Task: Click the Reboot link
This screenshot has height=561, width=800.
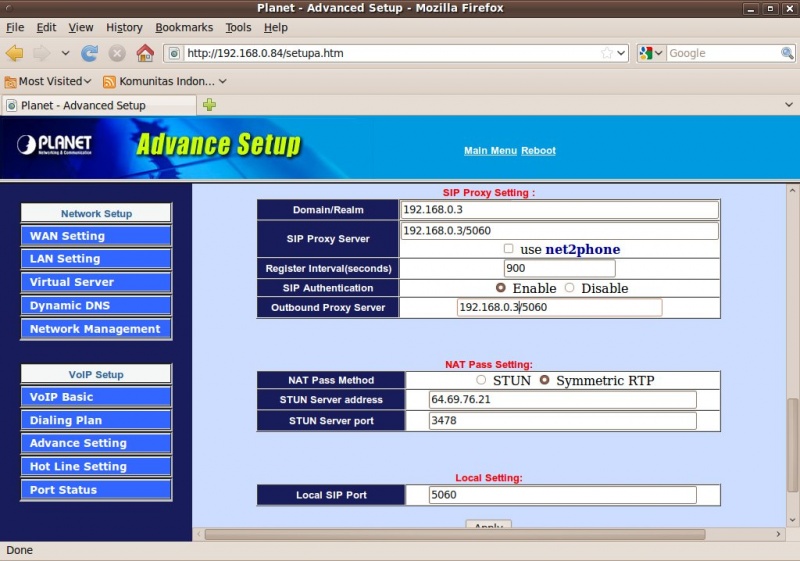Action: tap(538, 150)
